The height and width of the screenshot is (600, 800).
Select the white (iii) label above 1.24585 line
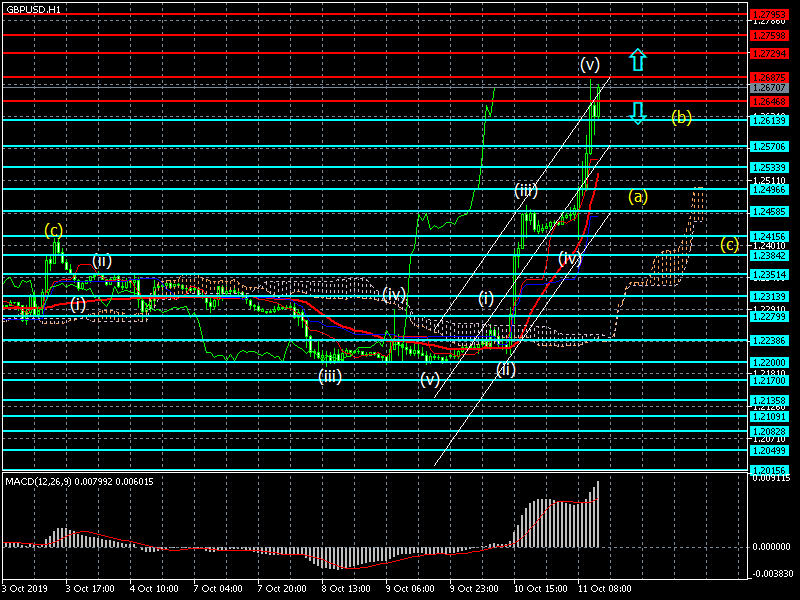[x=526, y=190]
